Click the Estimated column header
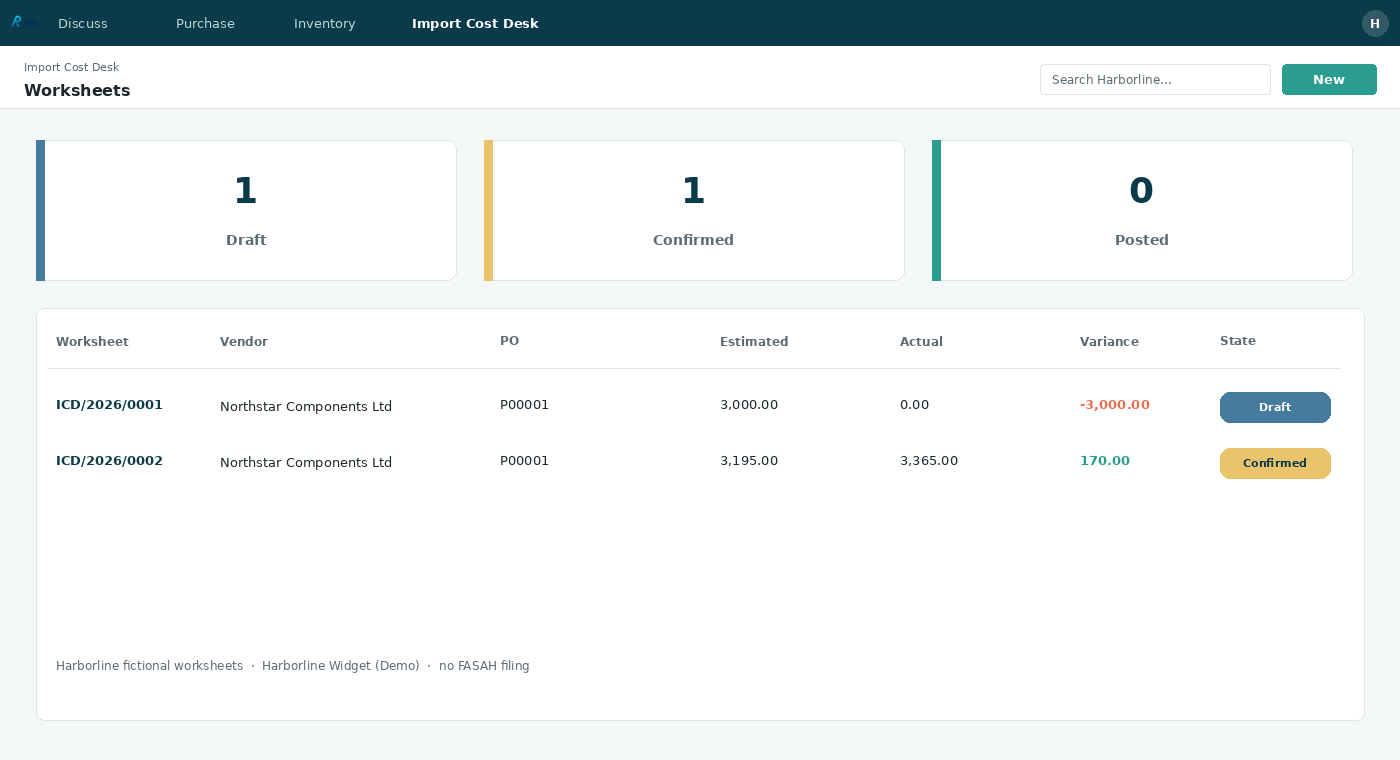This screenshot has height=760, width=1400. [x=754, y=341]
